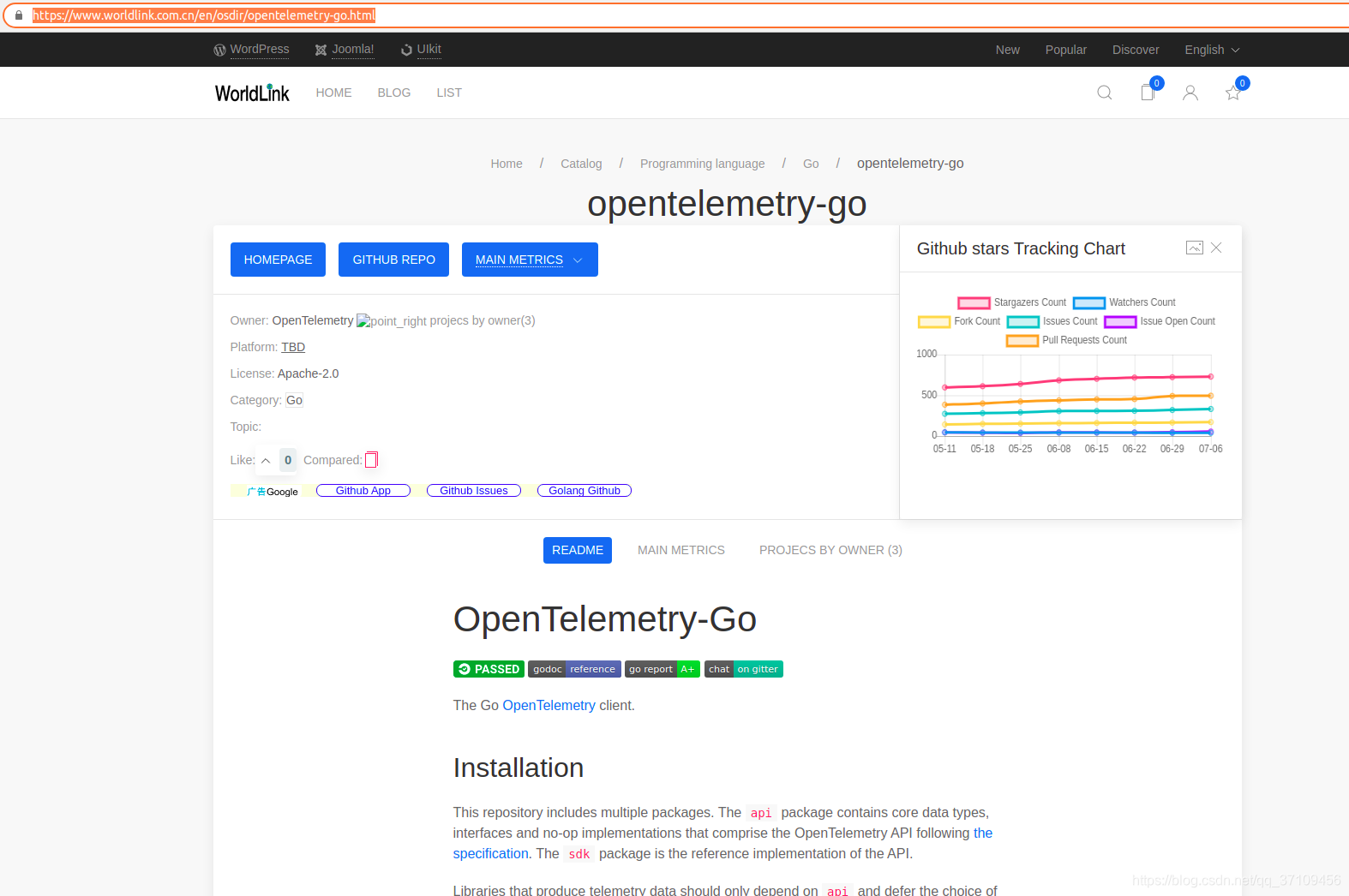Click the Github Issues ad link

(x=474, y=491)
